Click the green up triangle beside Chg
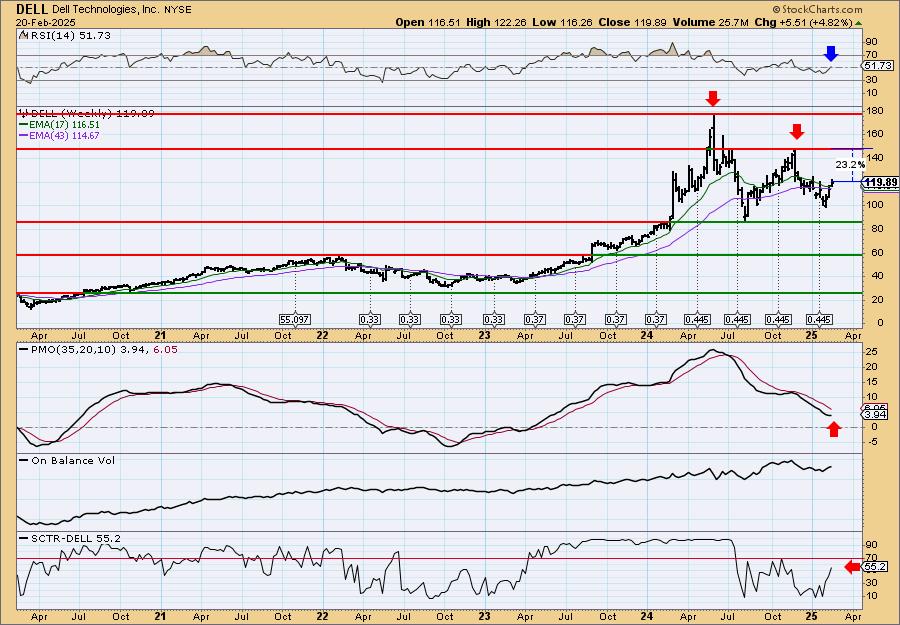The height and width of the screenshot is (625, 900). [x=858, y=23]
